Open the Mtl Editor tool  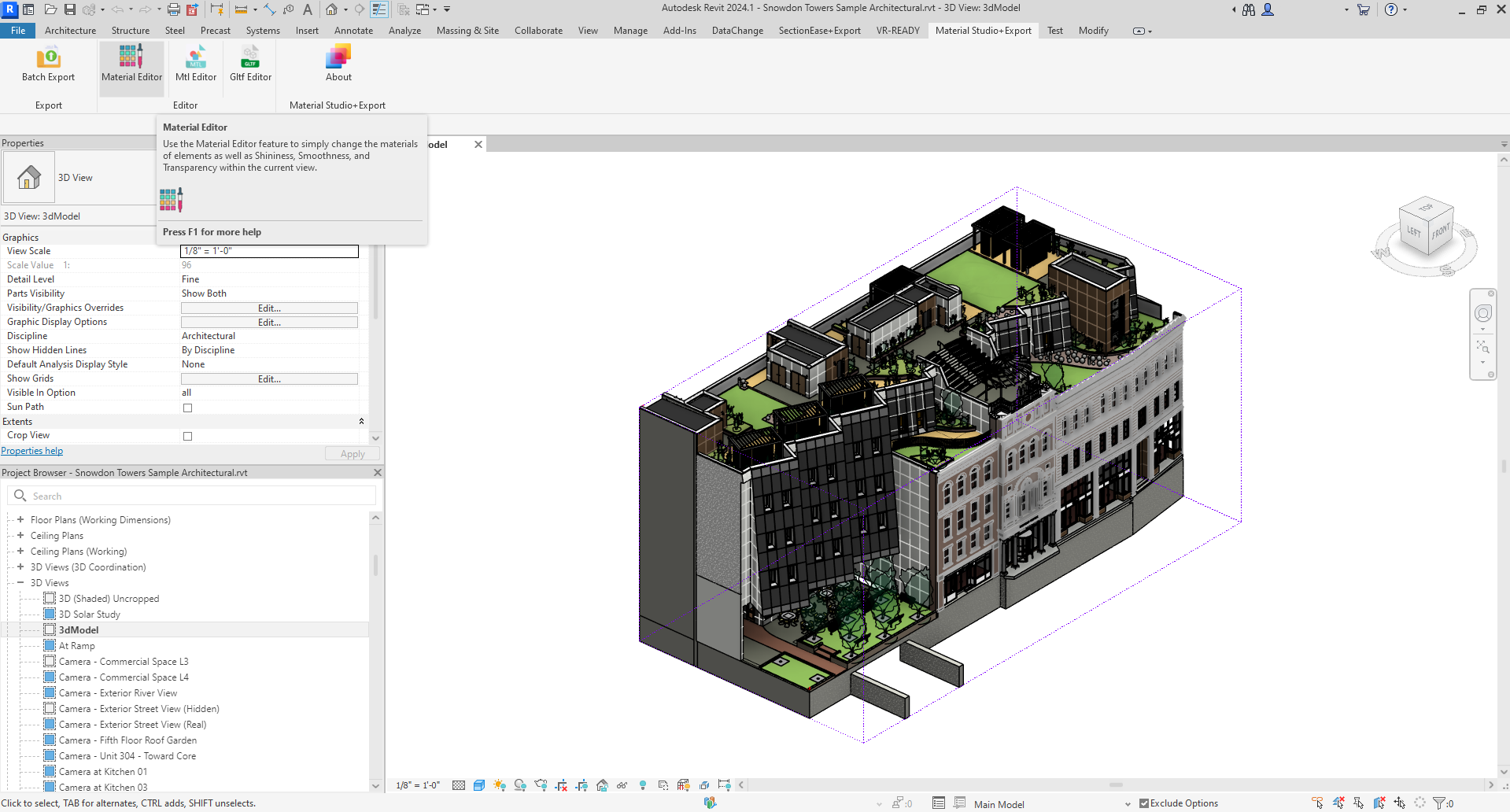pos(196,64)
